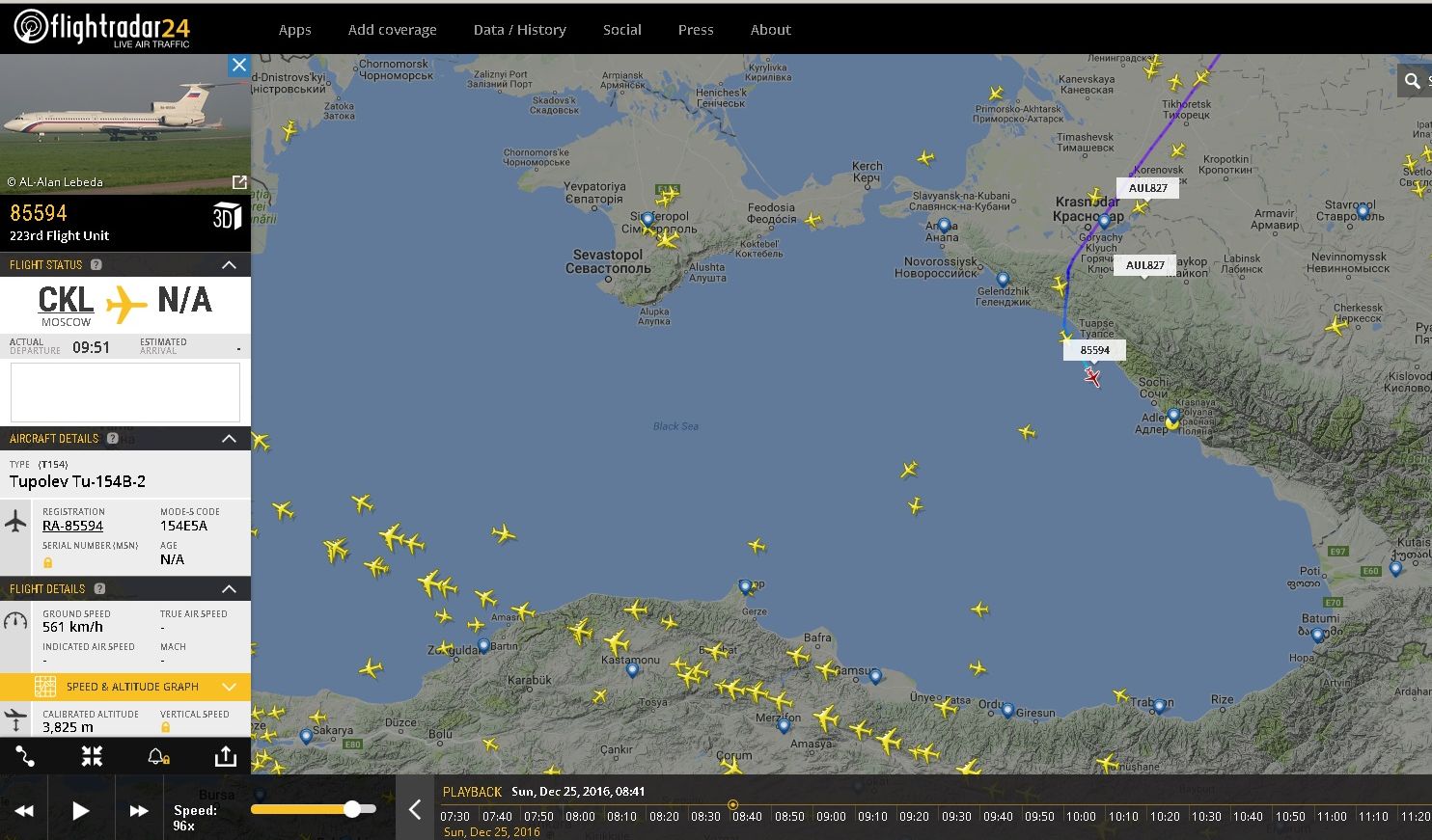Select the Merzifon airport pin
Viewport: 1432px width, 840px height.
(784, 725)
